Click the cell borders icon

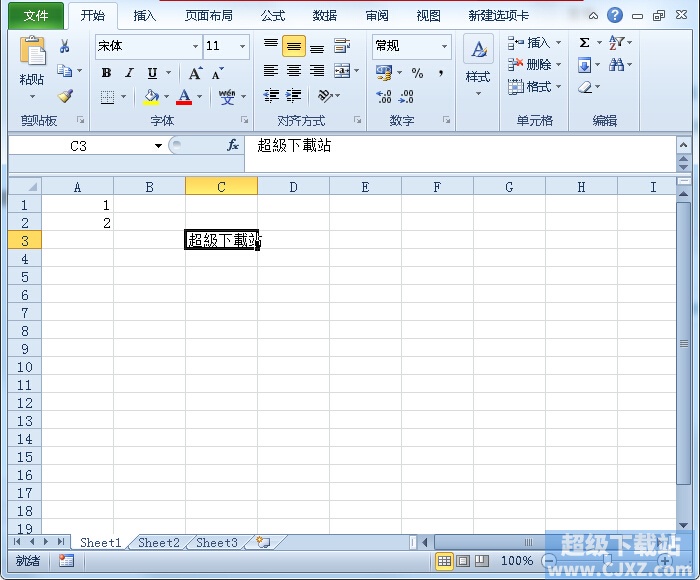(x=107, y=97)
